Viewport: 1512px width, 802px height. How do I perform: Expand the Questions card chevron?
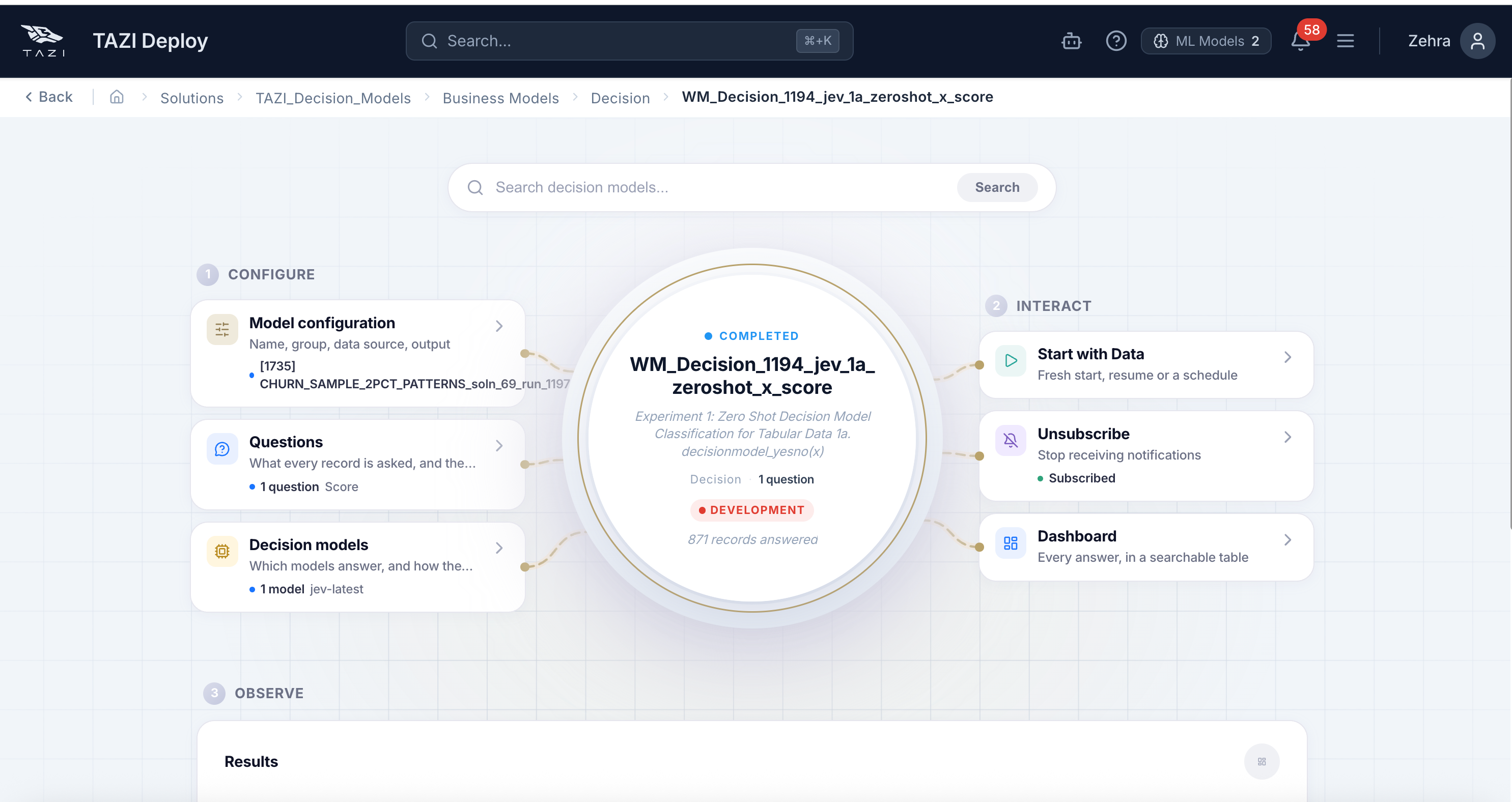click(499, 446)
